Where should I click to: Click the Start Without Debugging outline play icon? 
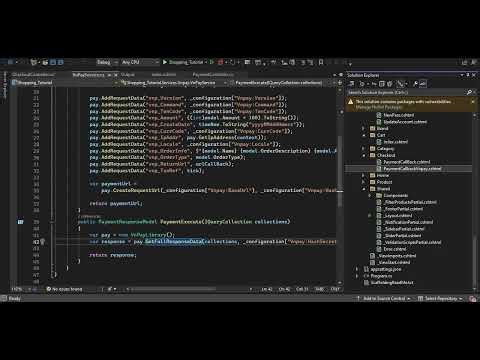pos(211,62)
